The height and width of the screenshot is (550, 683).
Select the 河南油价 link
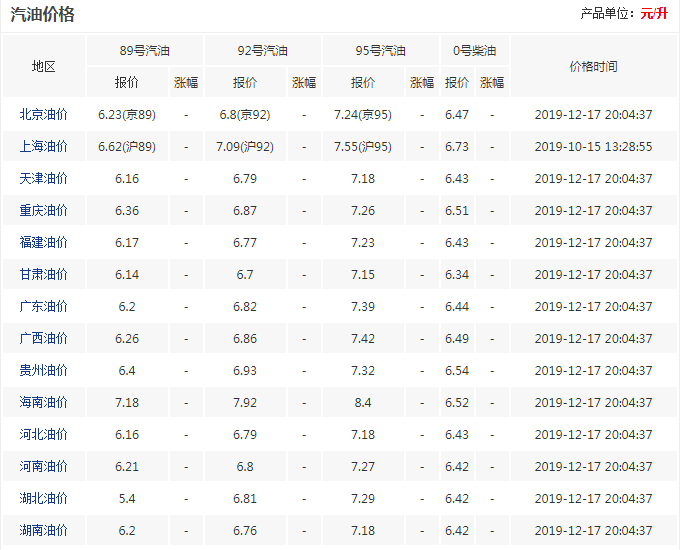click(x=44, y=466)
